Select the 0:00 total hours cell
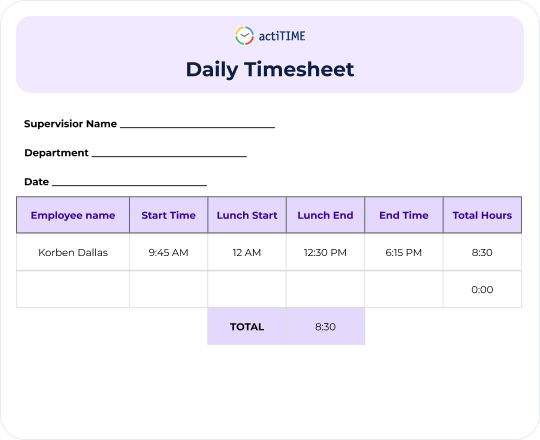Image resolution: width=540 pixels, height=440 pixels. 482,290
